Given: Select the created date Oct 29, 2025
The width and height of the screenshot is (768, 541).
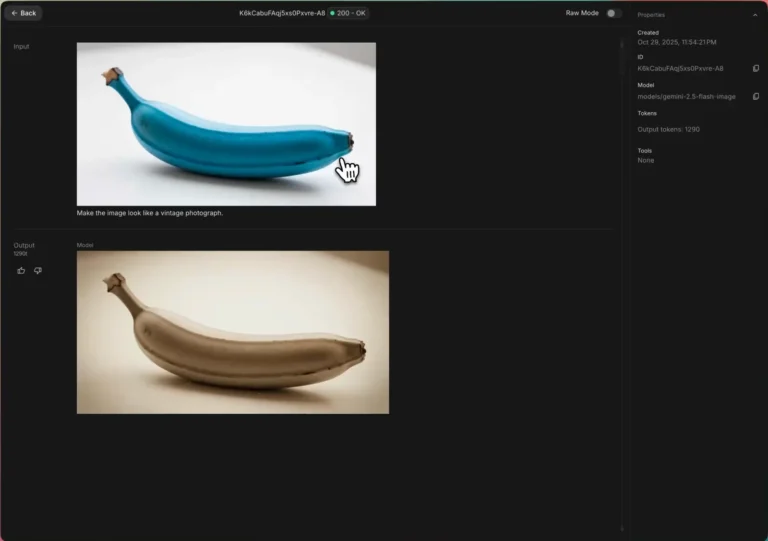Looking at the screenshot, I should [x=677, y=42].
